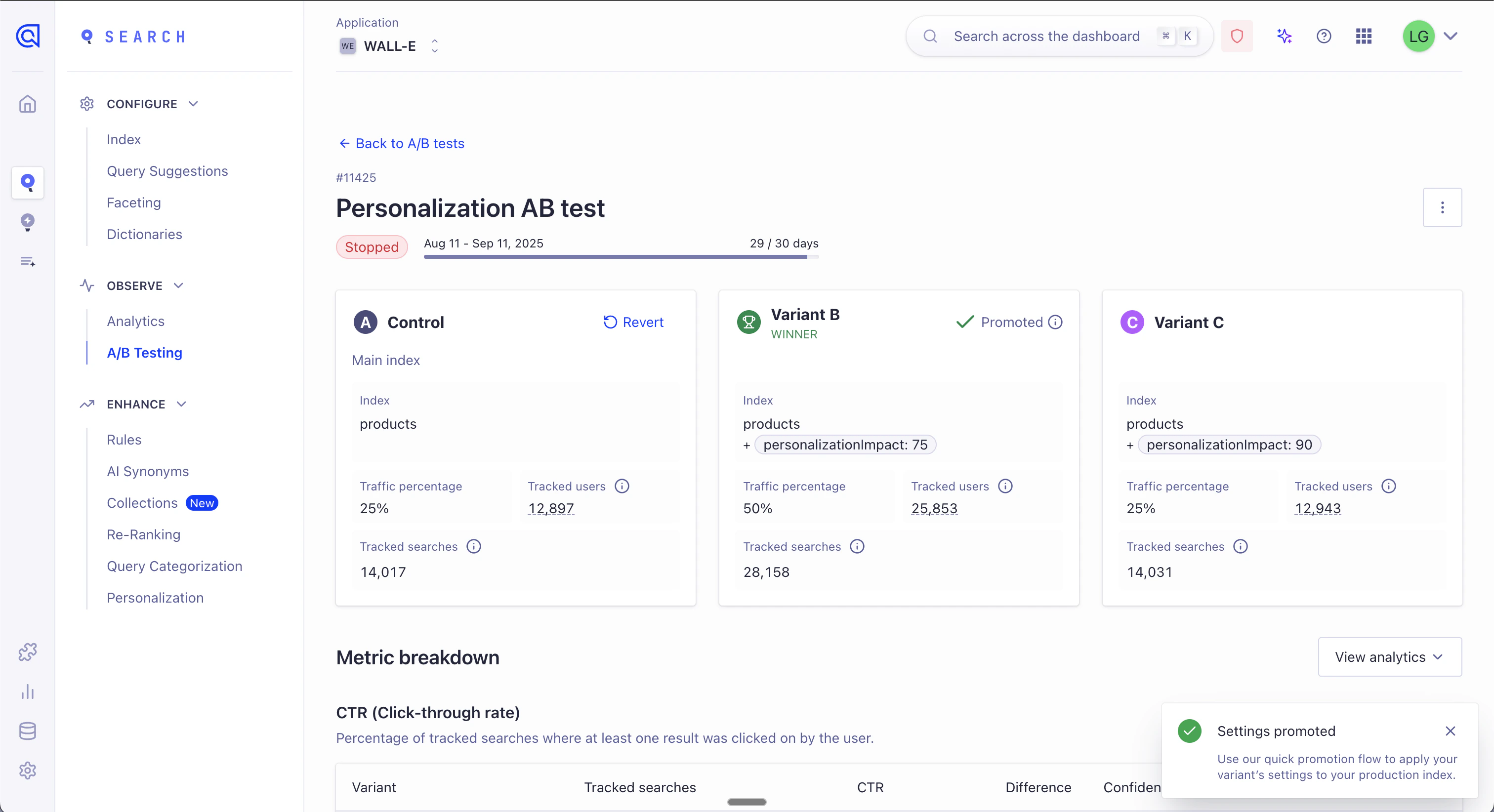
Task: Open the AI assistant sparkles icon
Action: point(1284,36)
